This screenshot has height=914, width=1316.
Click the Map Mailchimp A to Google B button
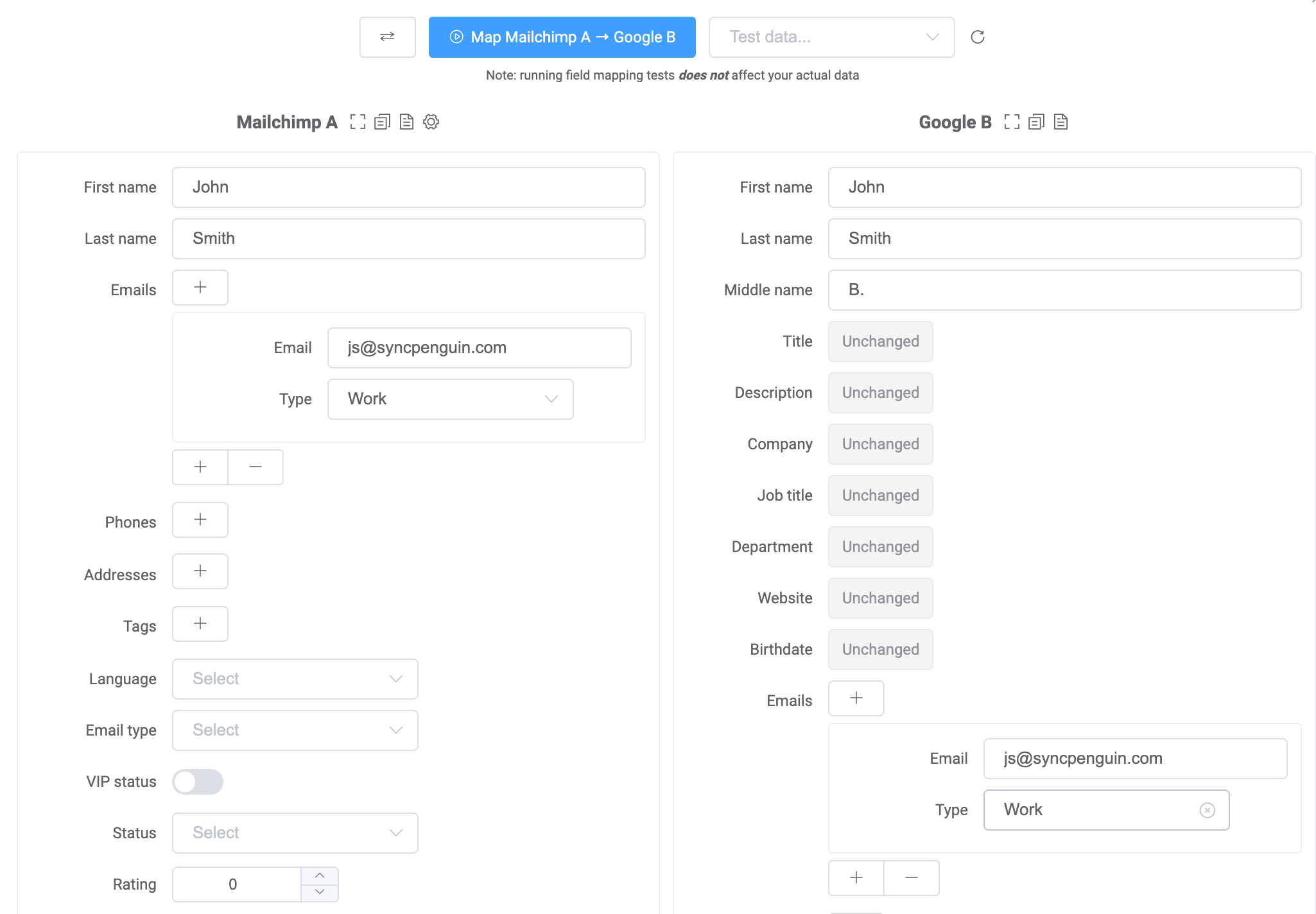(562, 37)
